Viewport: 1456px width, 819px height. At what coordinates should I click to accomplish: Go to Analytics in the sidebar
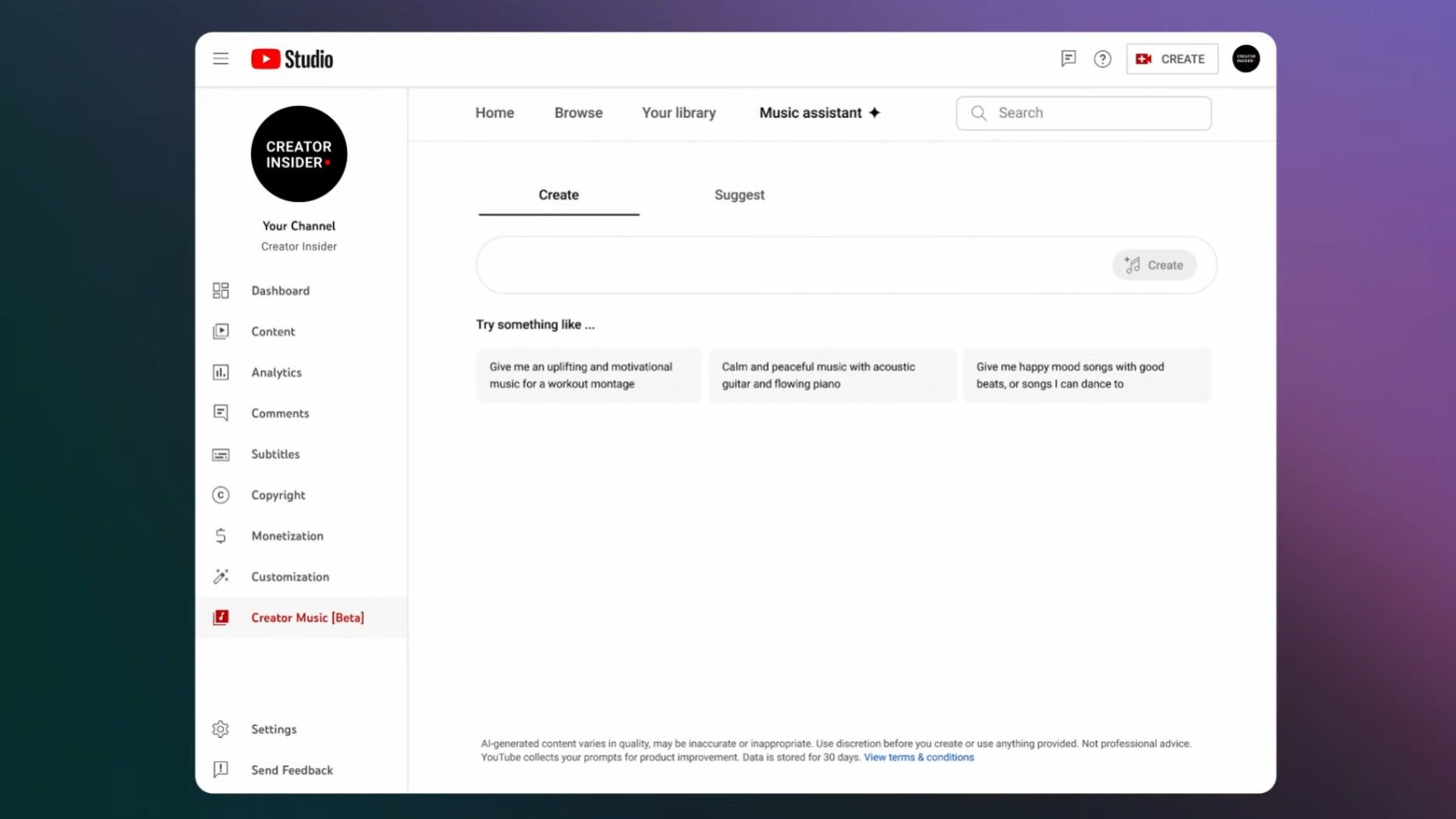(x=276, y=373)
